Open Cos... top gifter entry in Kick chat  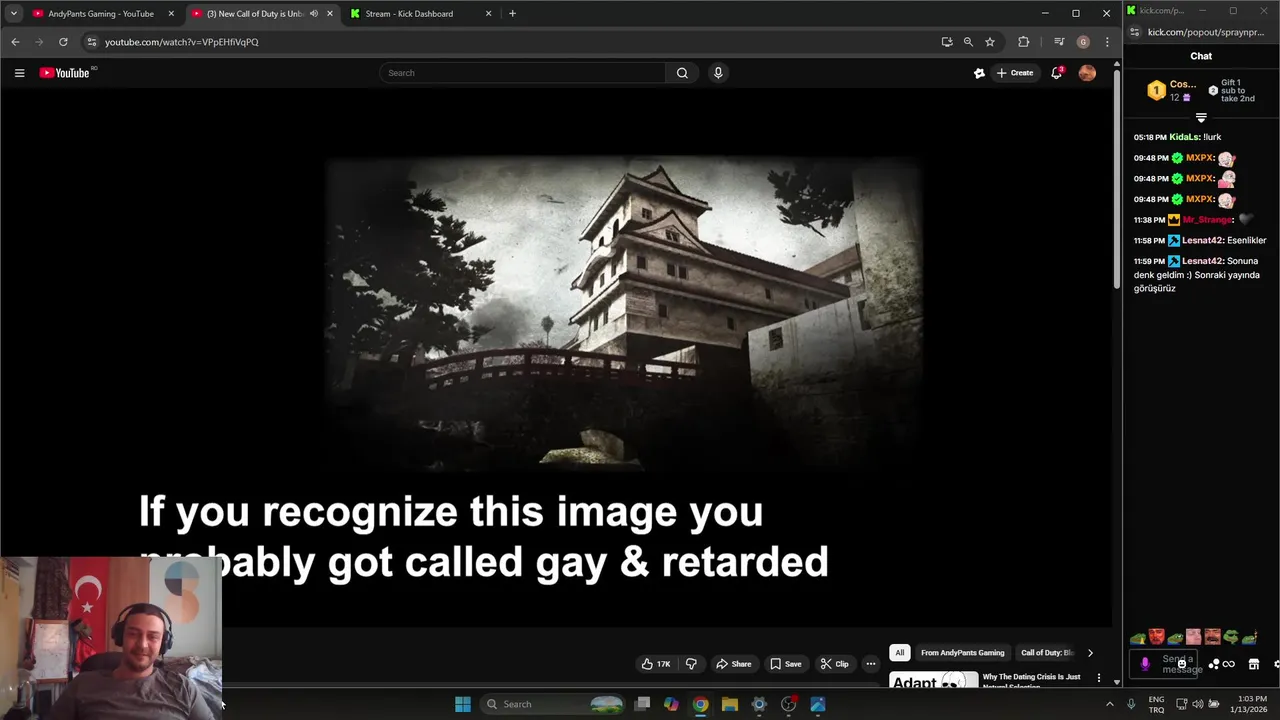pyautogui.click(x=1171, y=90)
